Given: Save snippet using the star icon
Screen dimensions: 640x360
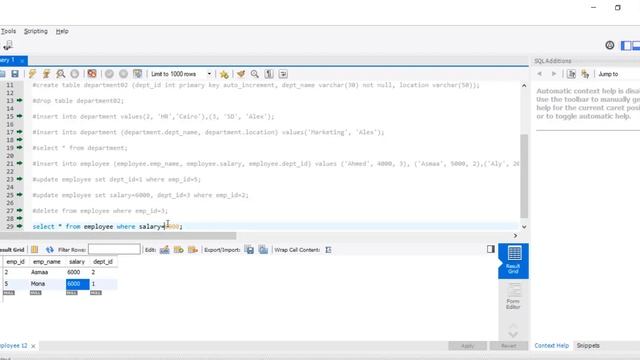Looking at the screenshot, I should pyautogui.click(x=224, y=74).
